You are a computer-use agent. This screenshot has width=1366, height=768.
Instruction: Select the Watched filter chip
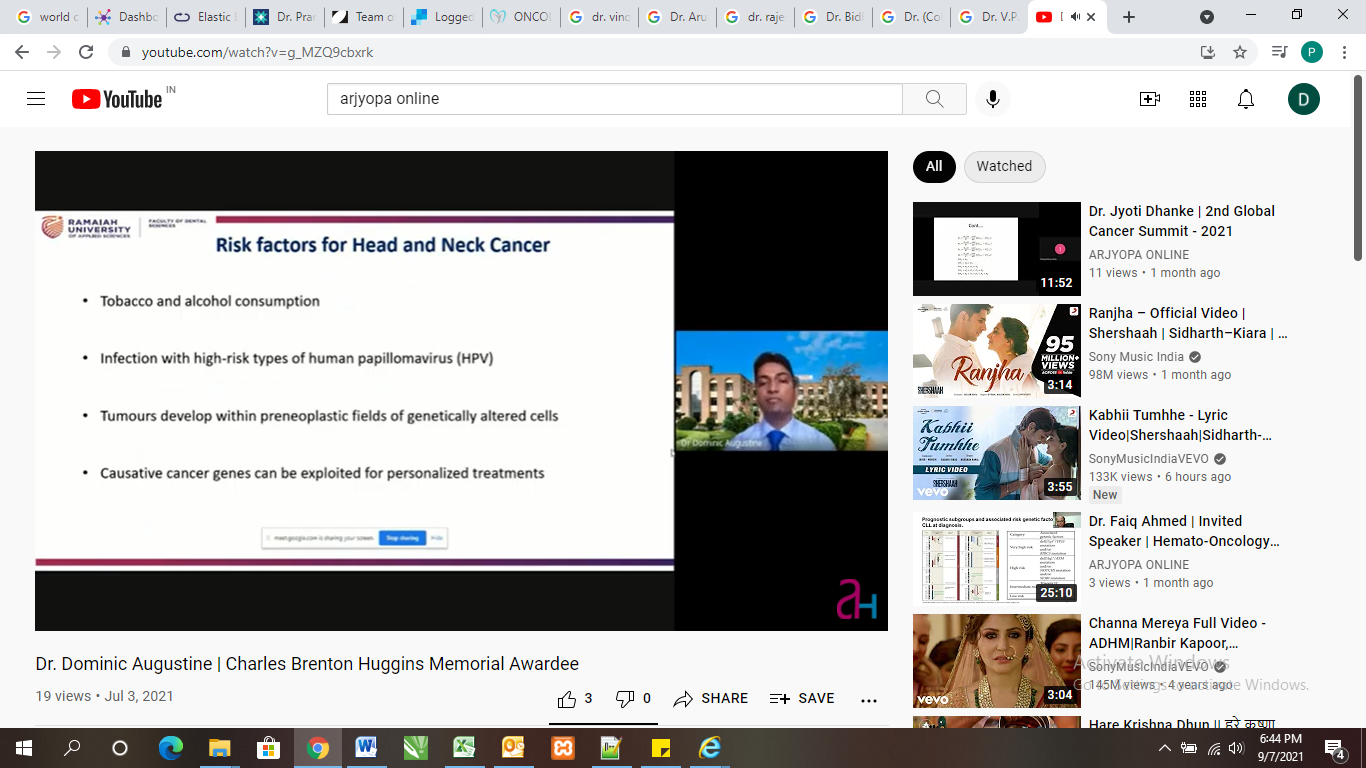coord(1004,166)
